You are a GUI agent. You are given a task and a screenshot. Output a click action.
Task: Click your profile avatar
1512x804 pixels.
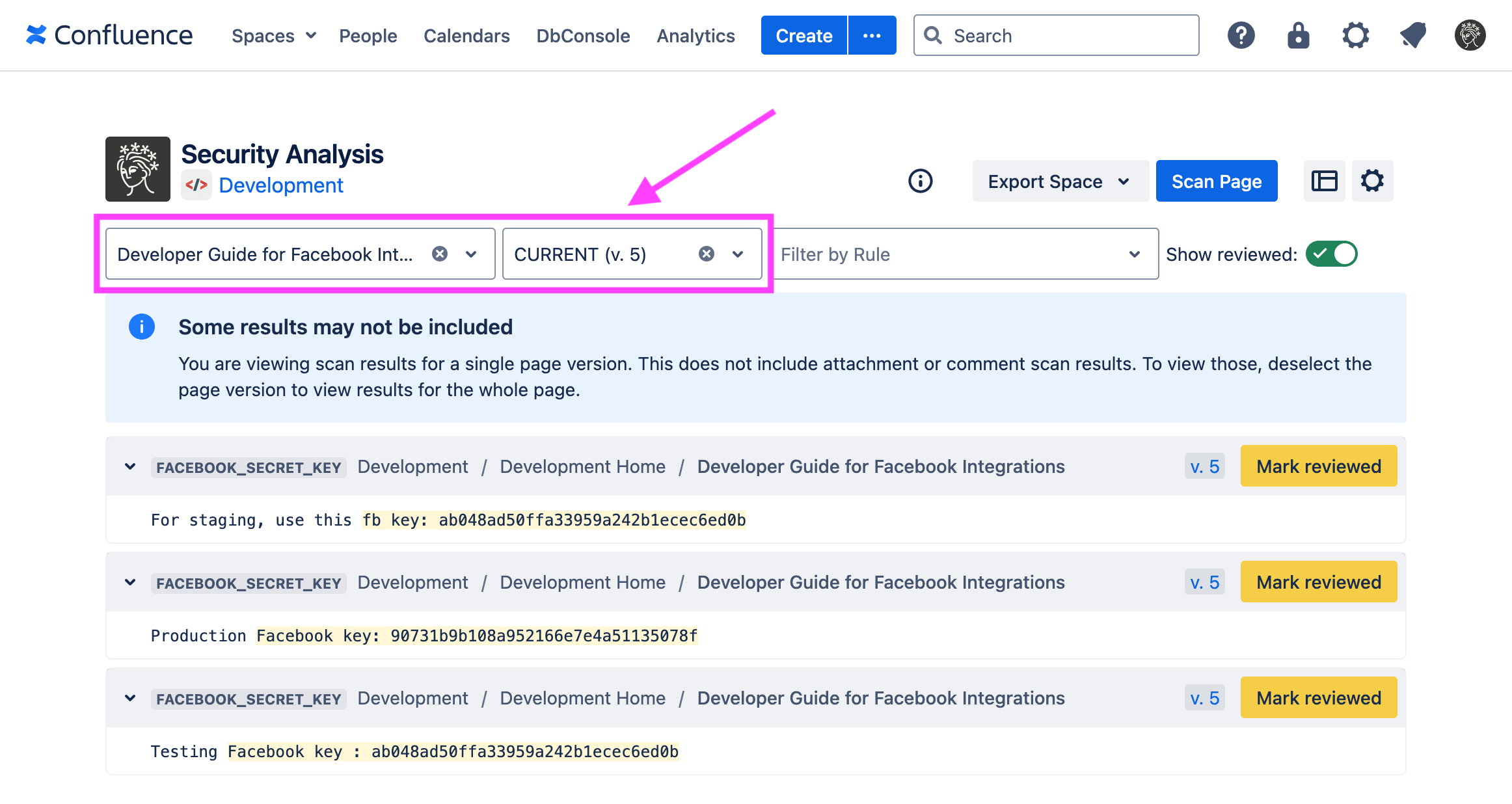point(1469,35)
